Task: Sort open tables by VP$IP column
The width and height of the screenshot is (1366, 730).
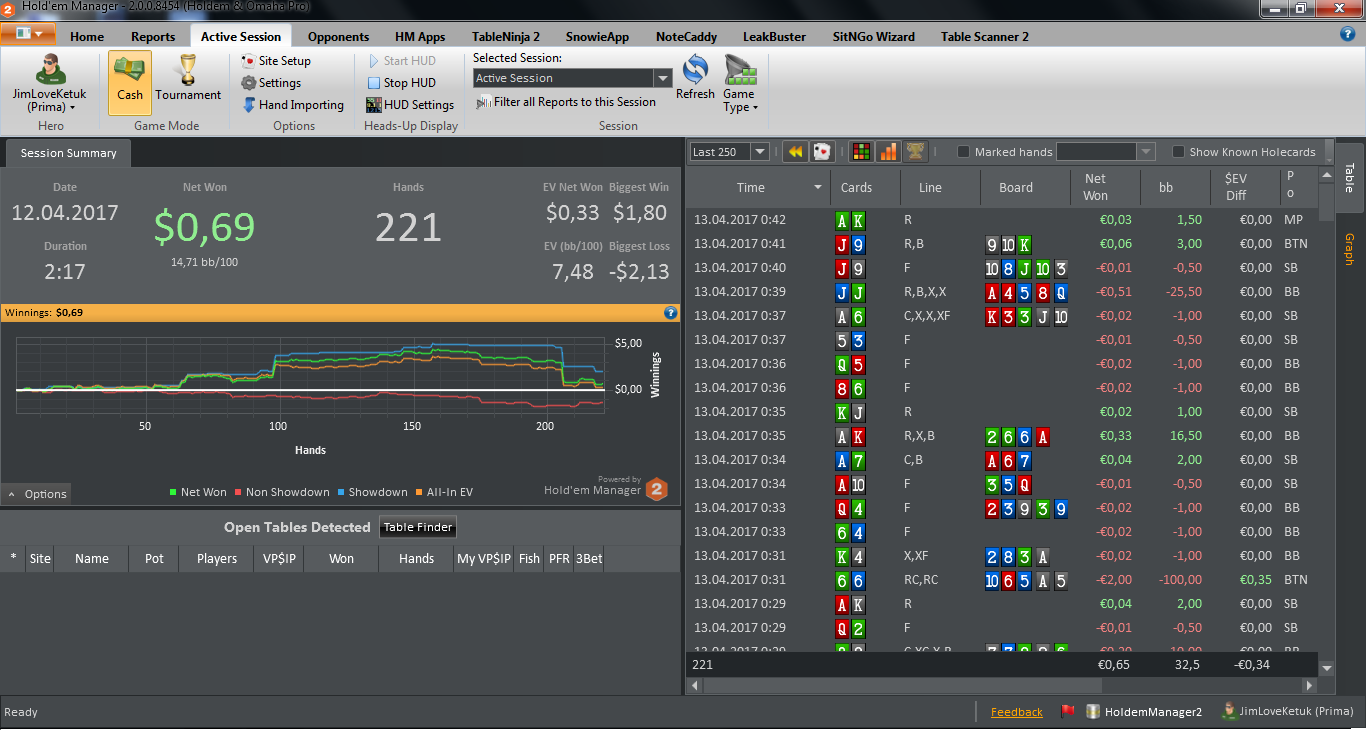Action: [278, 559]
